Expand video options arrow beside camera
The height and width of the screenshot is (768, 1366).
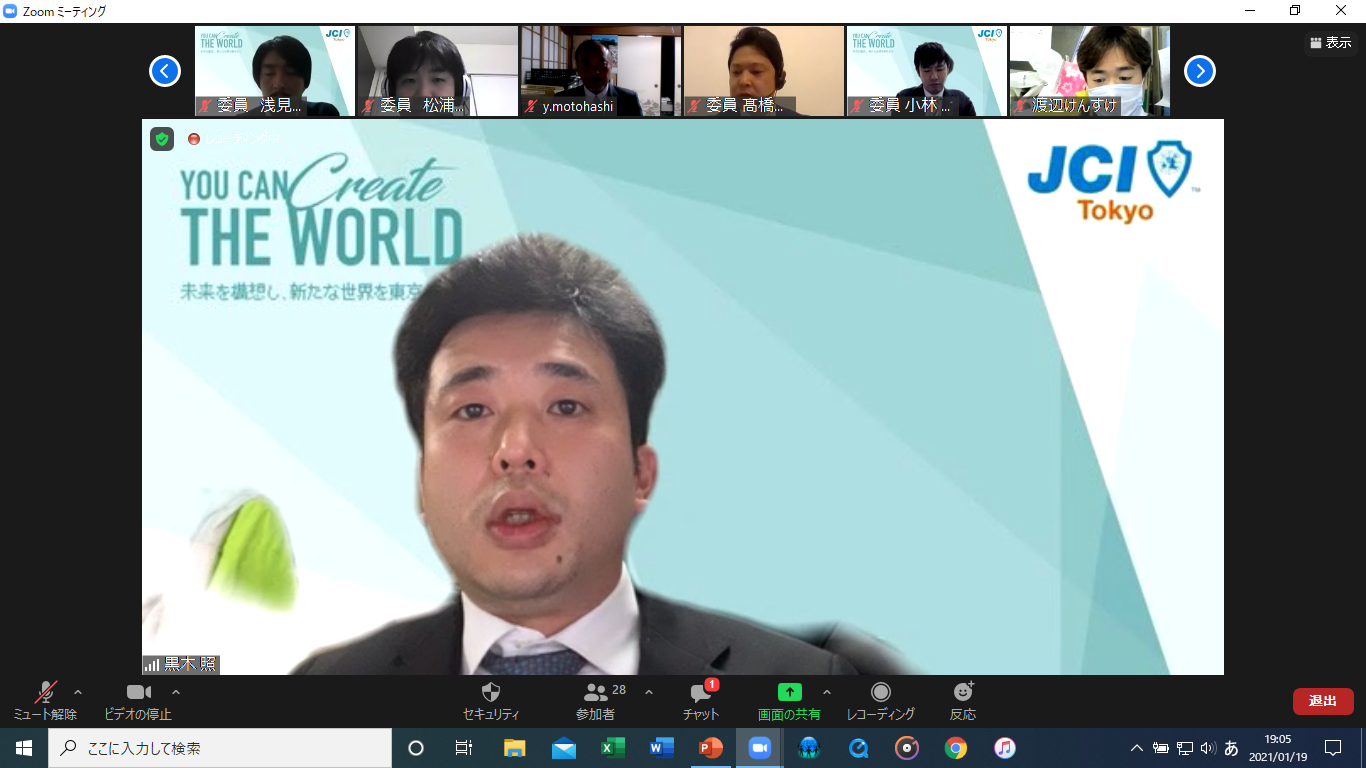pos(176,692)
